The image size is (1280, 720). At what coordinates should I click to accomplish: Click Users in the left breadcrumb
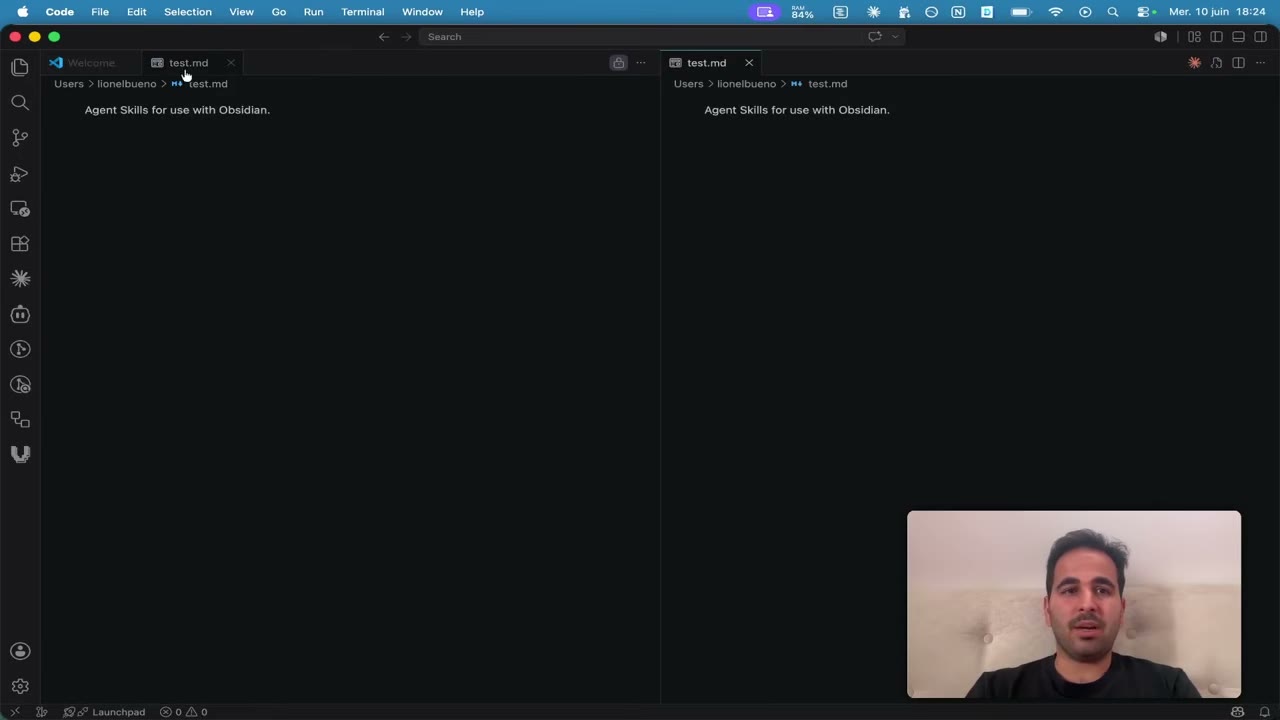pyautogui.click(x=69, y=84)
